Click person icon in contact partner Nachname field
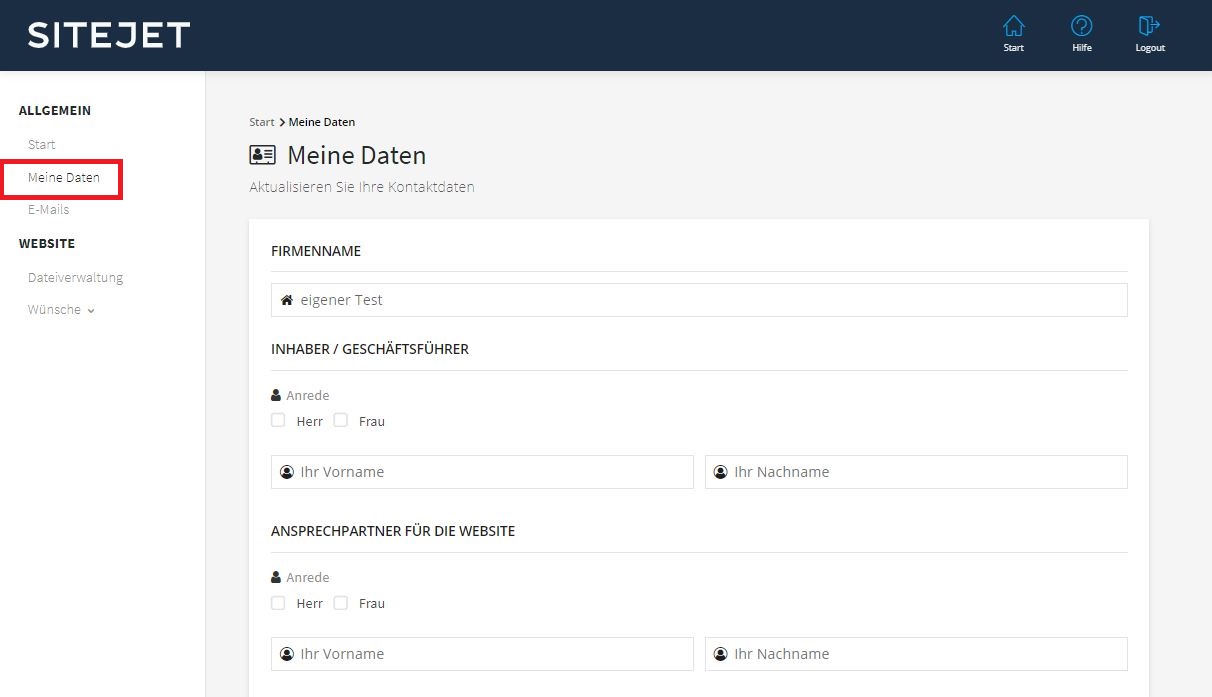 coord(721,654)
